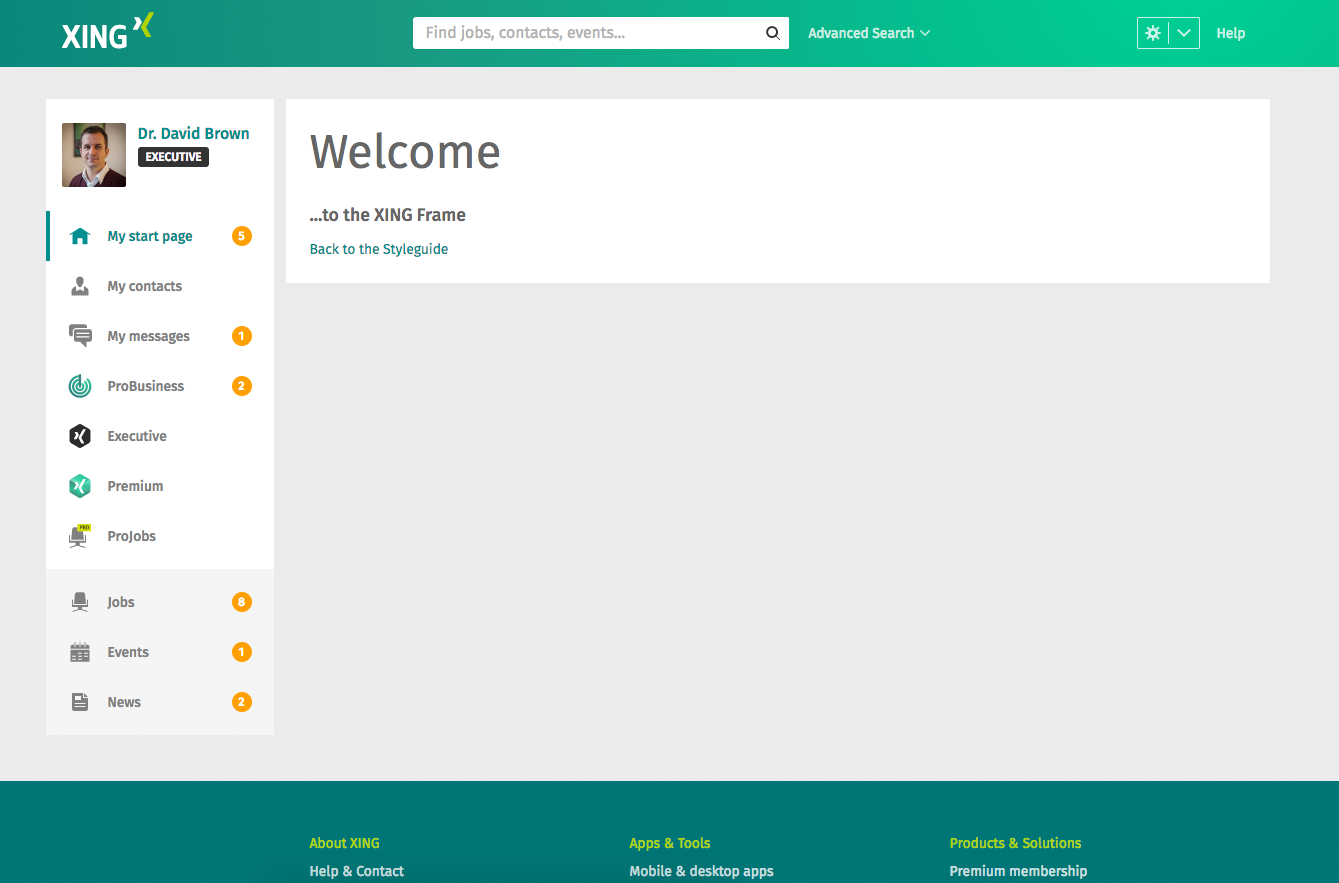The height and width of the screenshot is (883, 1339).
Task: Click the person icon for My contacts
Action: click(x=80, y=286)
